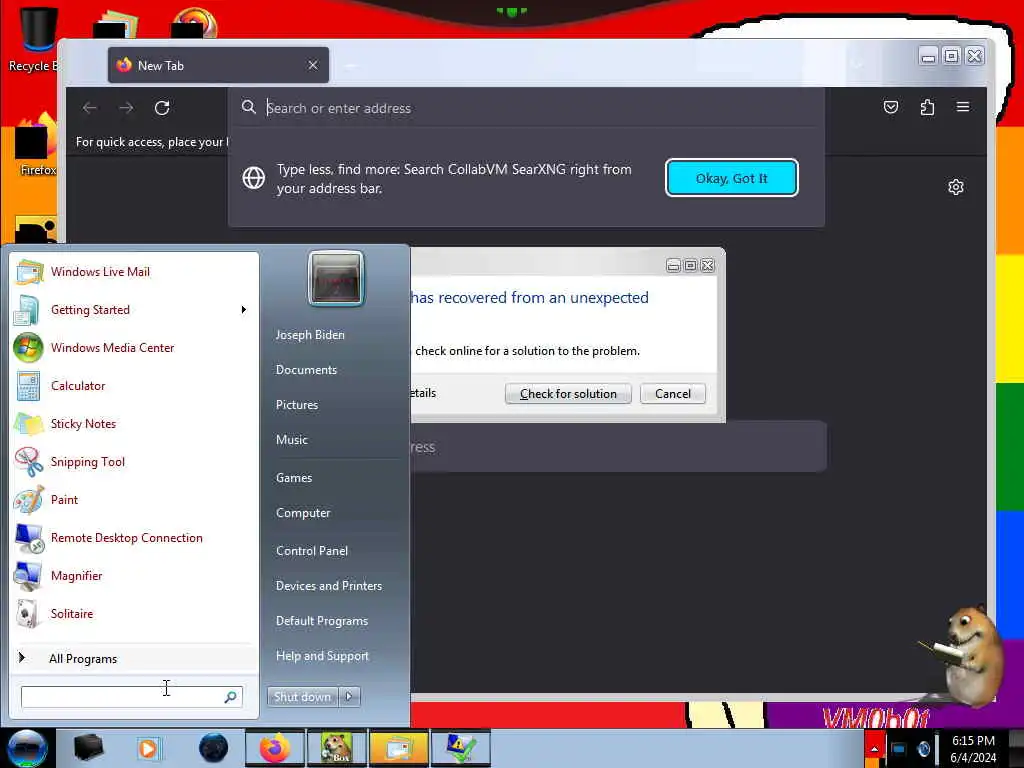Open Pictures library link

click(x=297, y=405)
